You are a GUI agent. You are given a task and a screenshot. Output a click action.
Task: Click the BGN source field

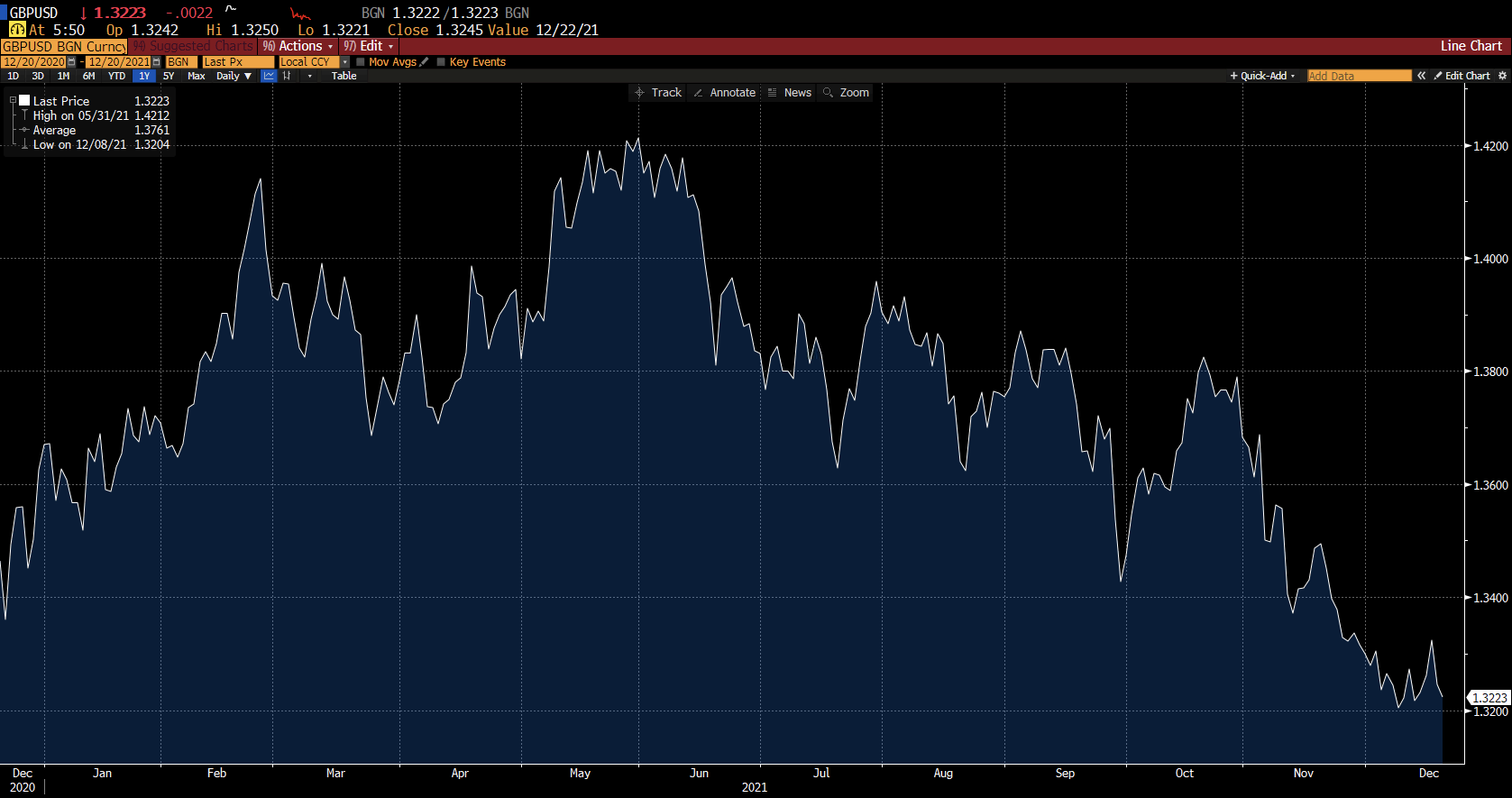click(181, 62)
